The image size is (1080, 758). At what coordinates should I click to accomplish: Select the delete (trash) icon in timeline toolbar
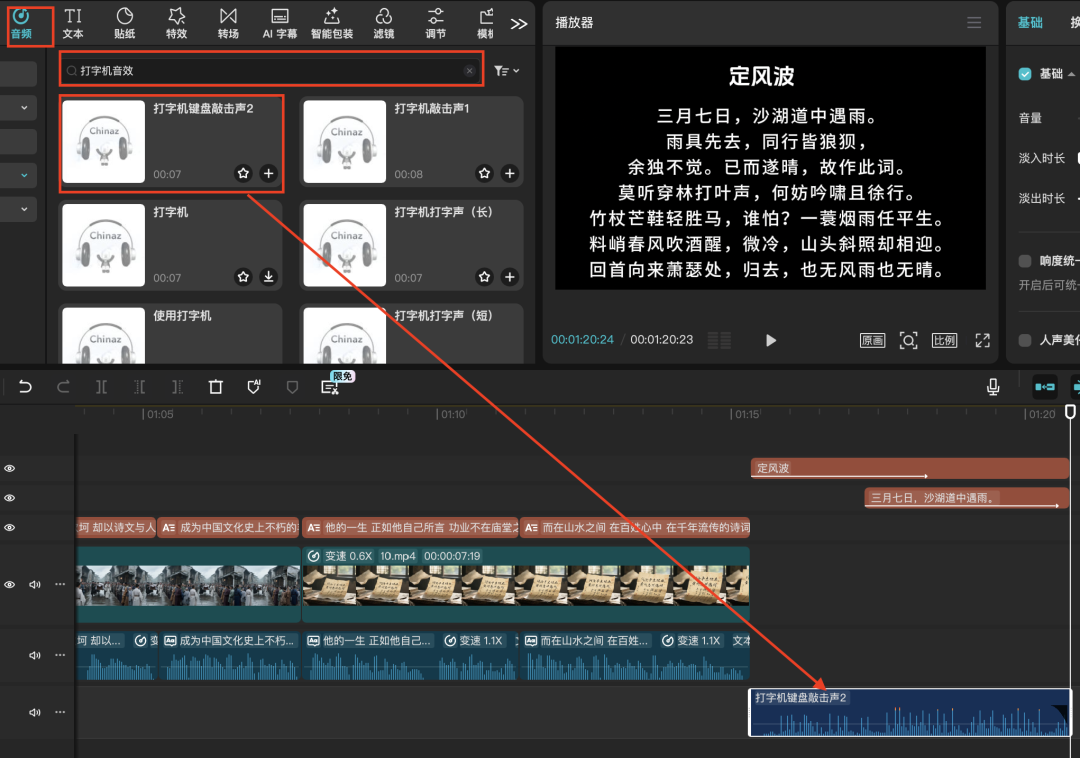(x=215, y=386)
